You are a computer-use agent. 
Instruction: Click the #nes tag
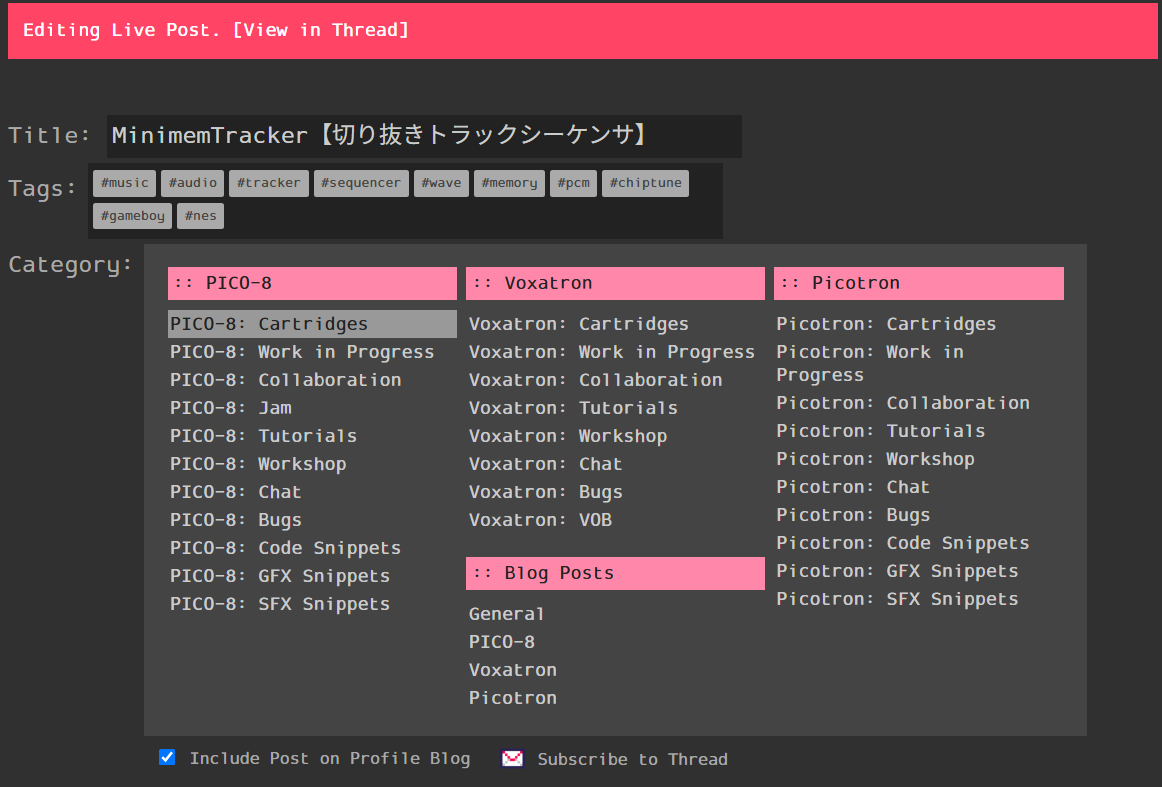[201, 216]
